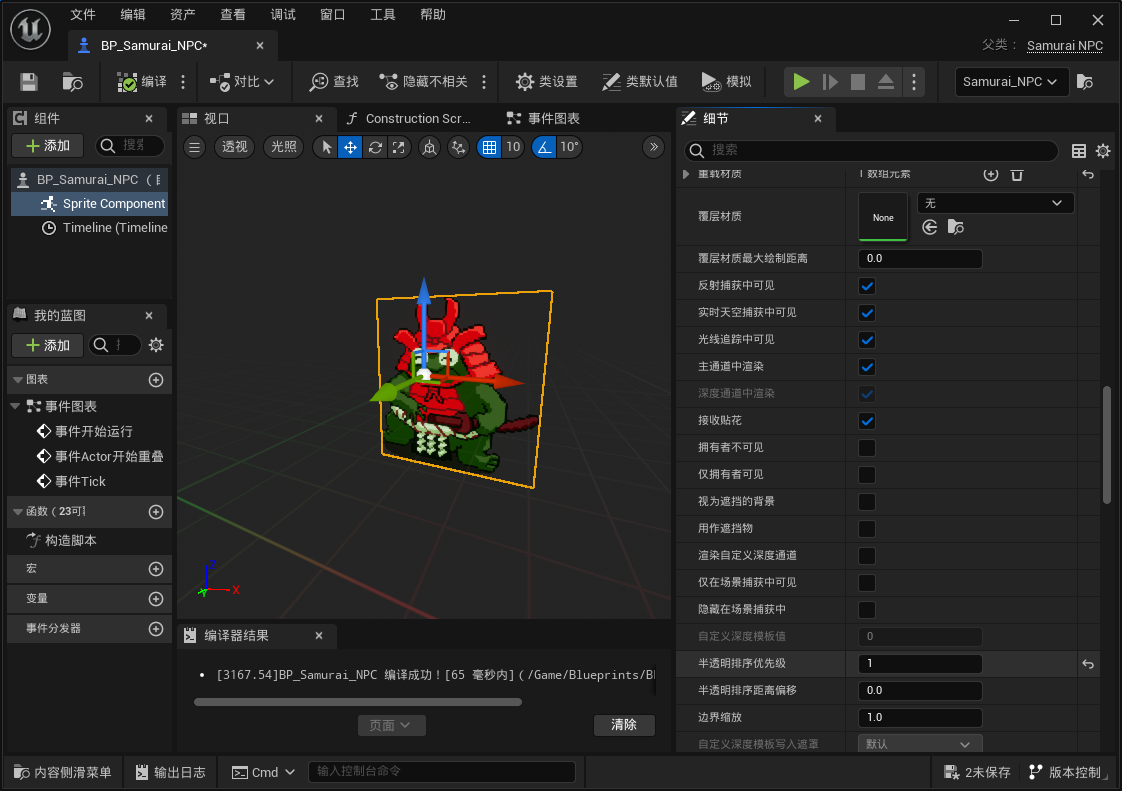Open the 调试 menu

point(283,14)
